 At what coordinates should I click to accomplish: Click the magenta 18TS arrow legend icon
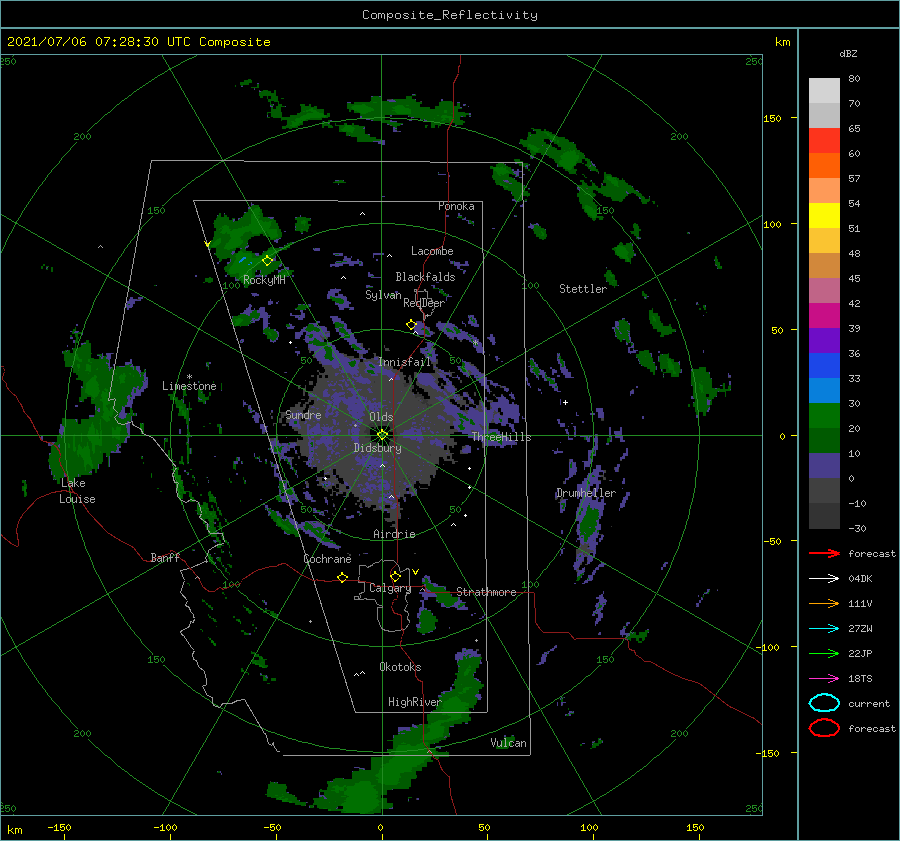tap(824, 679)
